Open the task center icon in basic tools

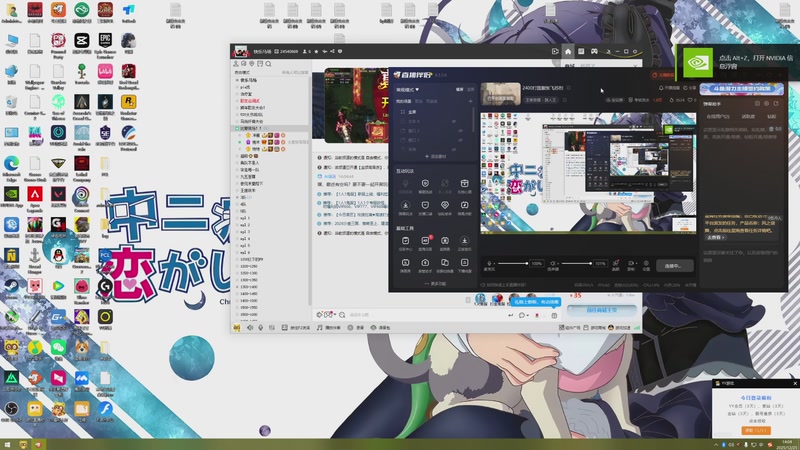coord(405,243)
